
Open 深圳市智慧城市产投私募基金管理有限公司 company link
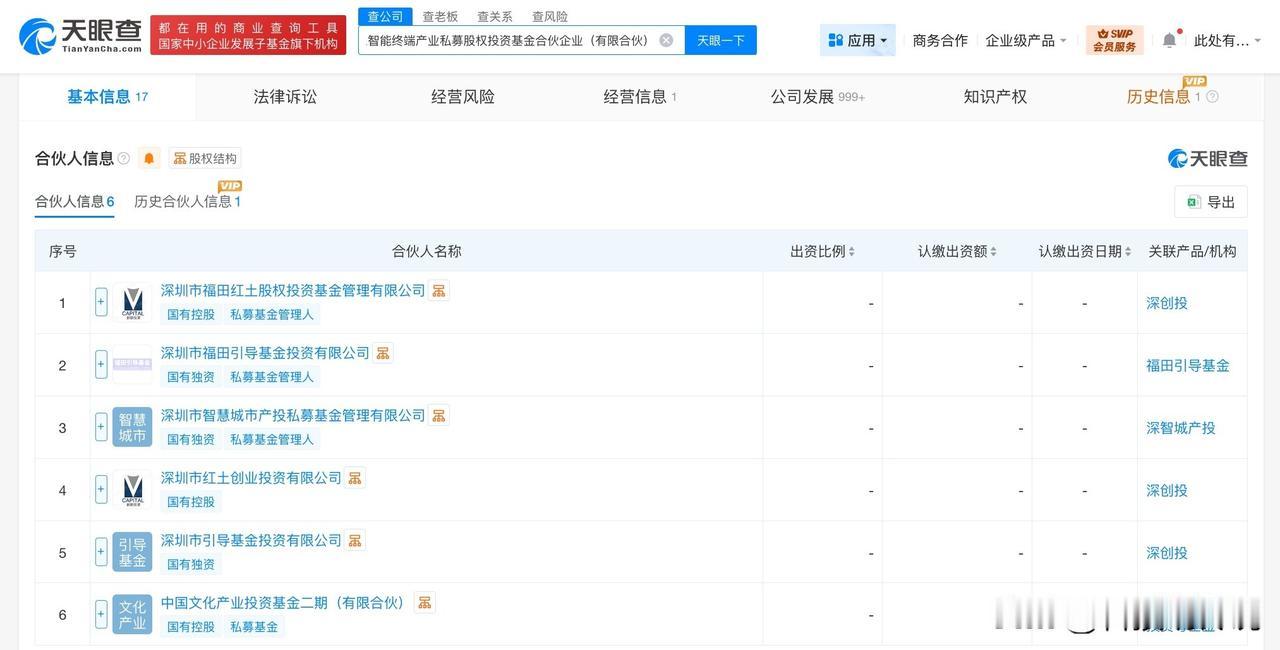[293, 415]
